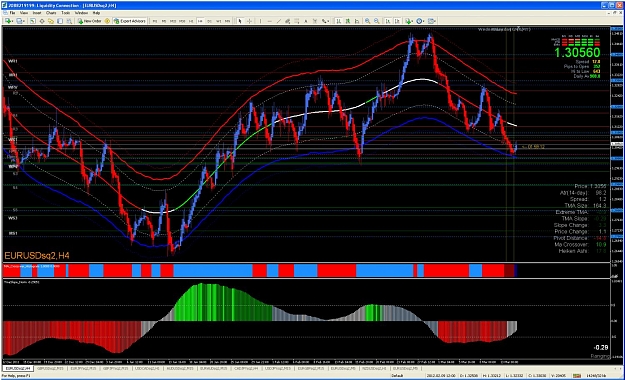Click the Default profile in status bar
The image size is (625, 380).
397,376
